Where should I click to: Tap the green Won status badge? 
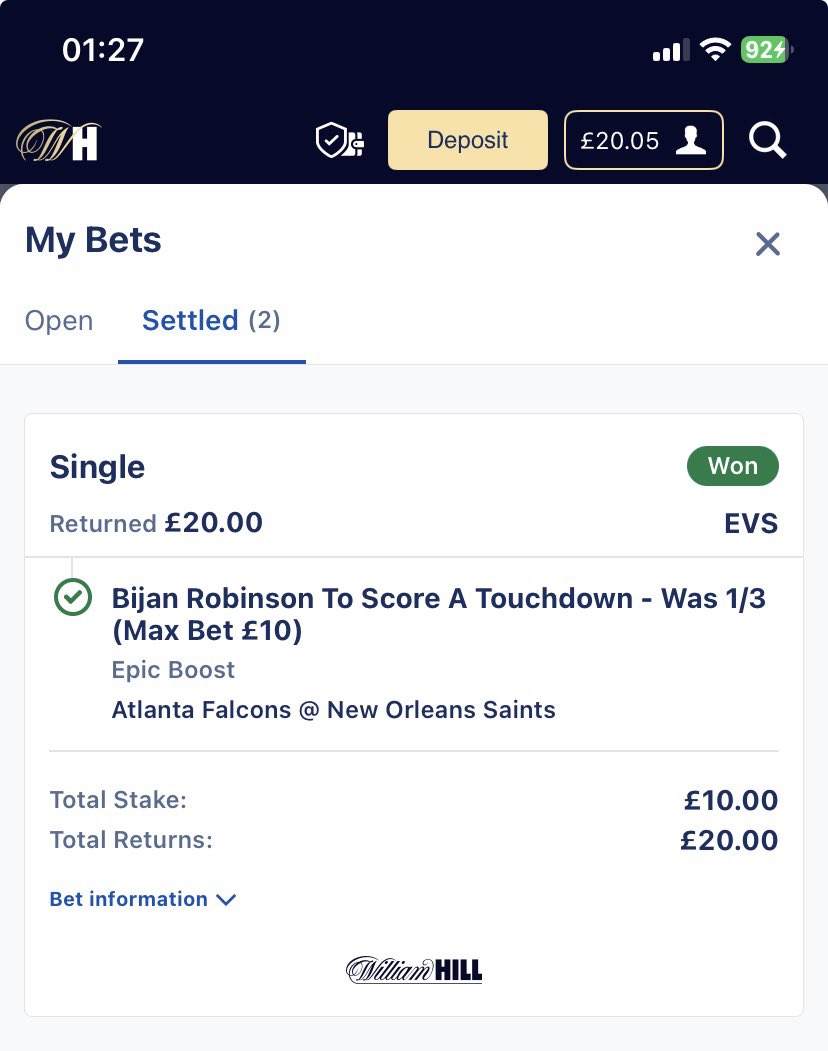tap(733, 466)
